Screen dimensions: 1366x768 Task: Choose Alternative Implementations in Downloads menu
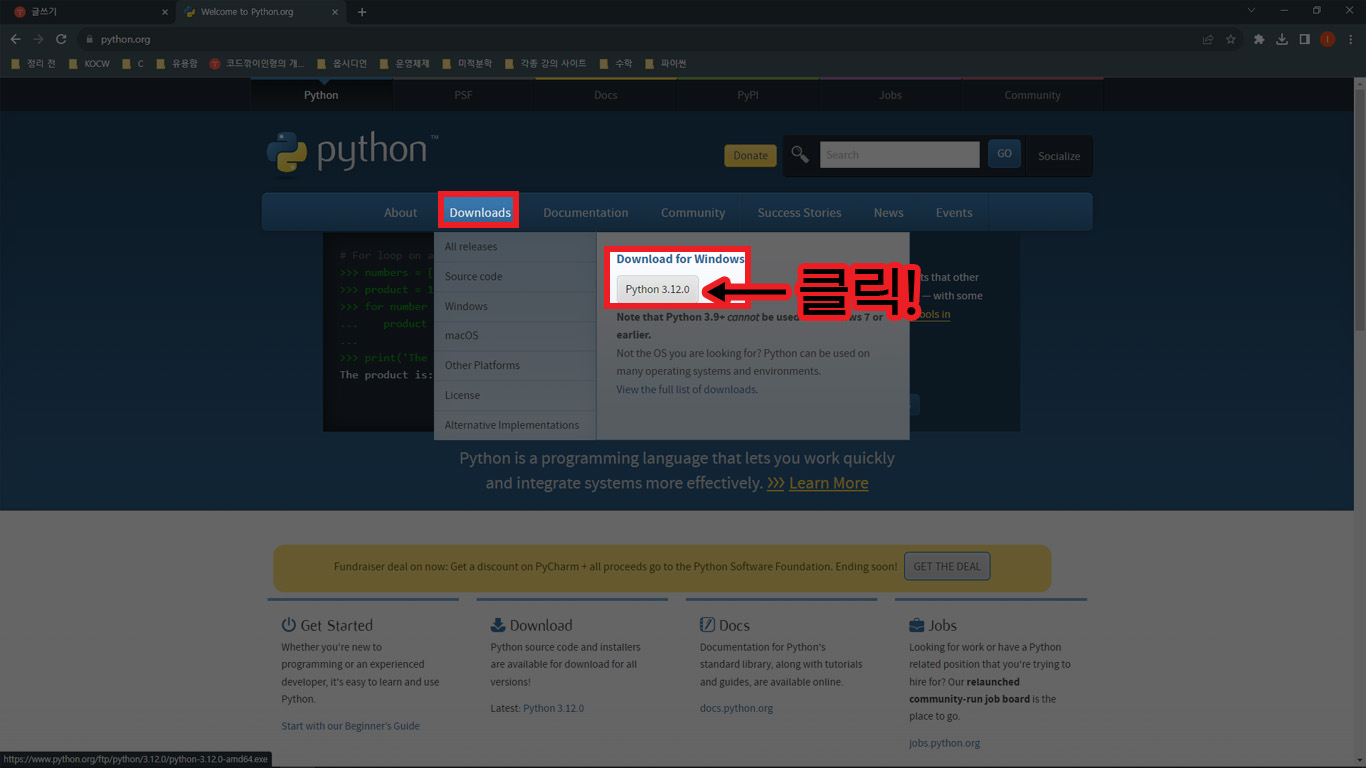pyautogui.click(x=515, y=425)
